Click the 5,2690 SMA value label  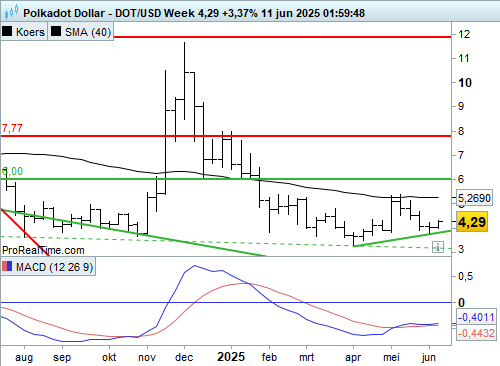[x=474, y=198]
